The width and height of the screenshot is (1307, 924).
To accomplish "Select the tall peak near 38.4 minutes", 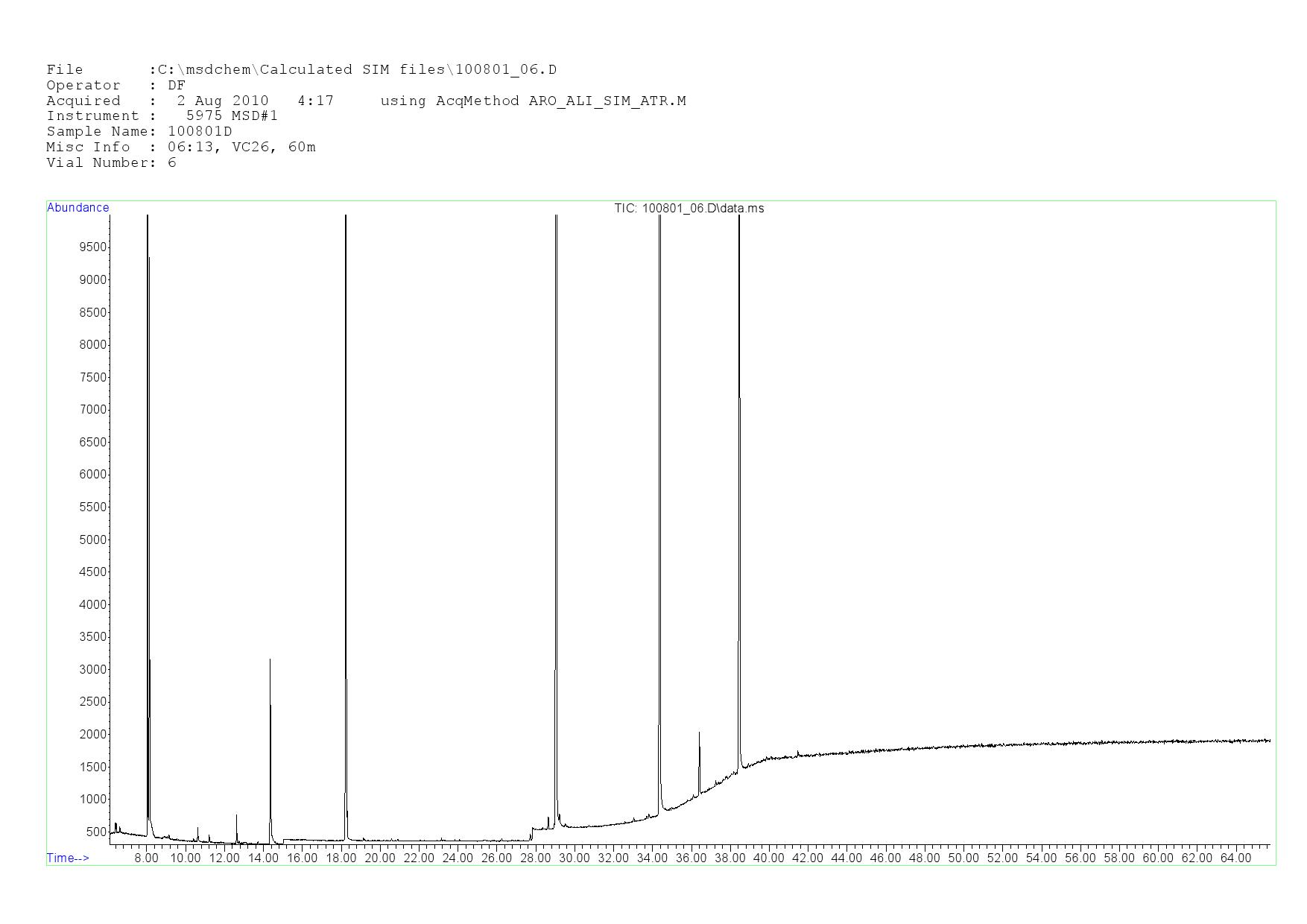I will pyautogui.click(x=739, y=447).
